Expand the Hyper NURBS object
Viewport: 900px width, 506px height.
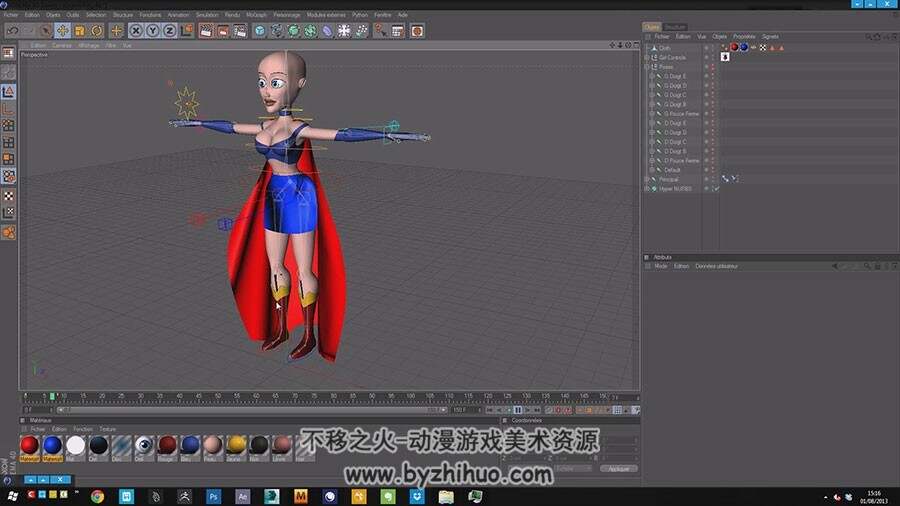tap(647, 189)
